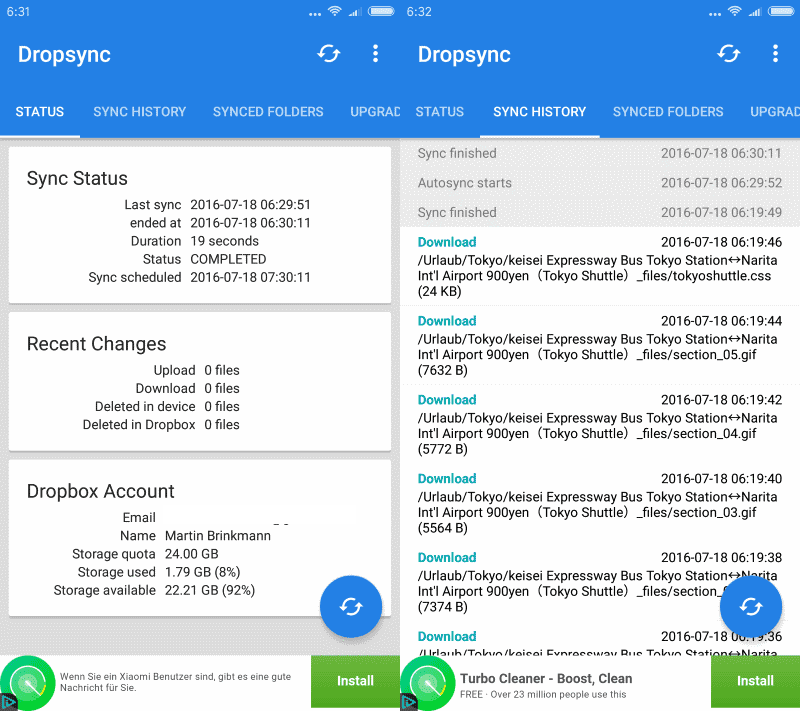Tap Dropsync title on left screen

pos(64,55)
